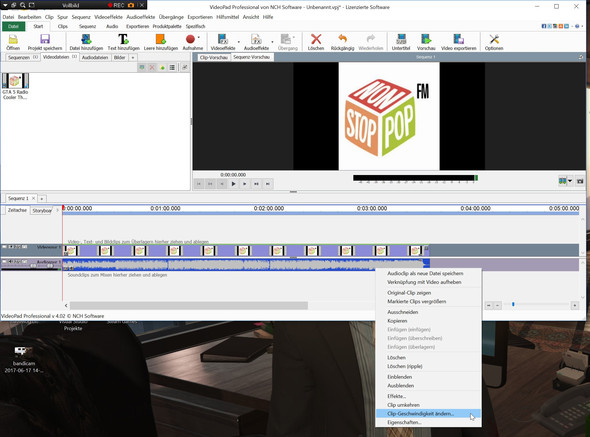
Task: Jump to end with the last playback button
Action: click(268, 184)
